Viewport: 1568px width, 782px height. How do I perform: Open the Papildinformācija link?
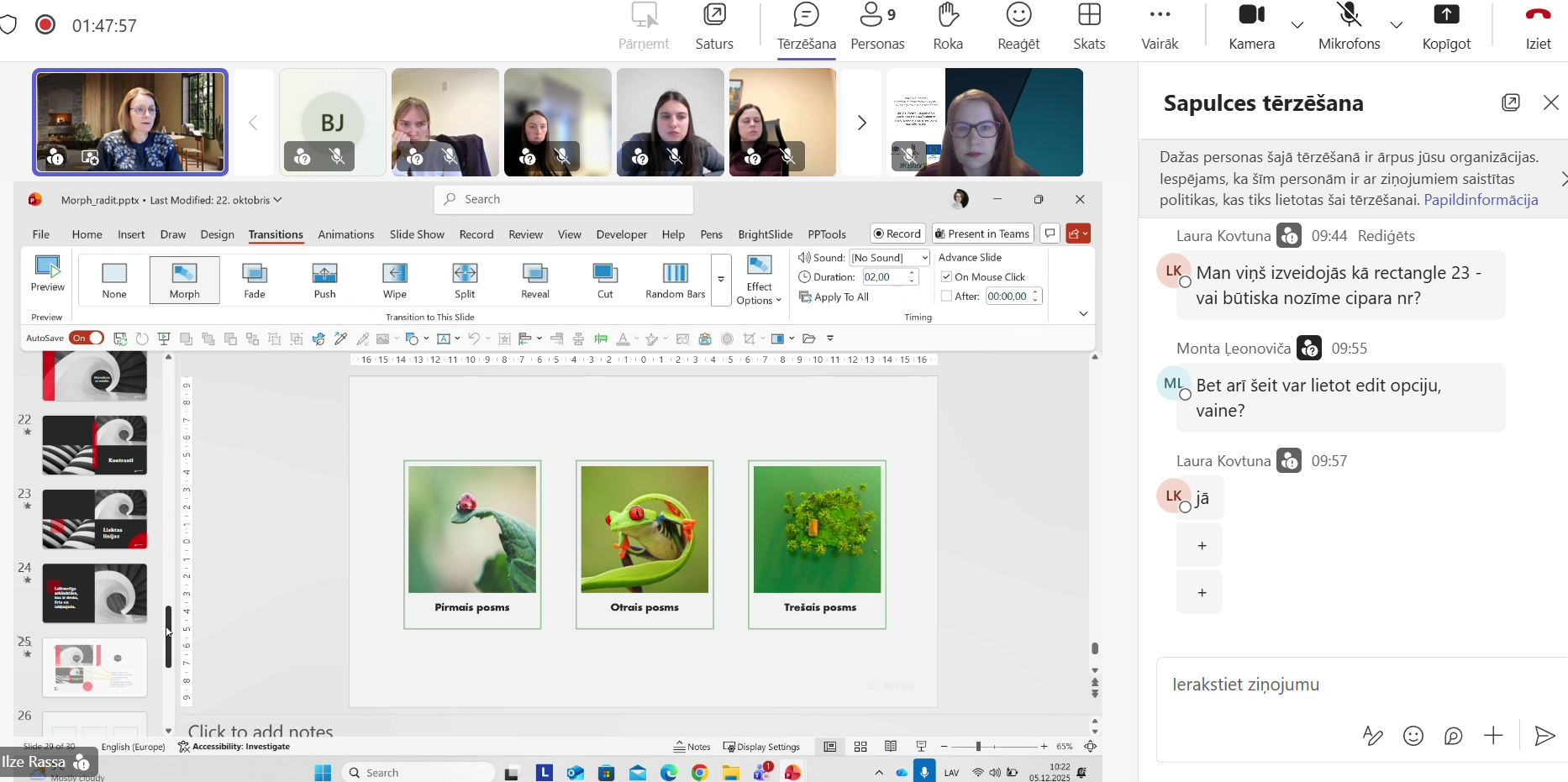point(1481,200)
